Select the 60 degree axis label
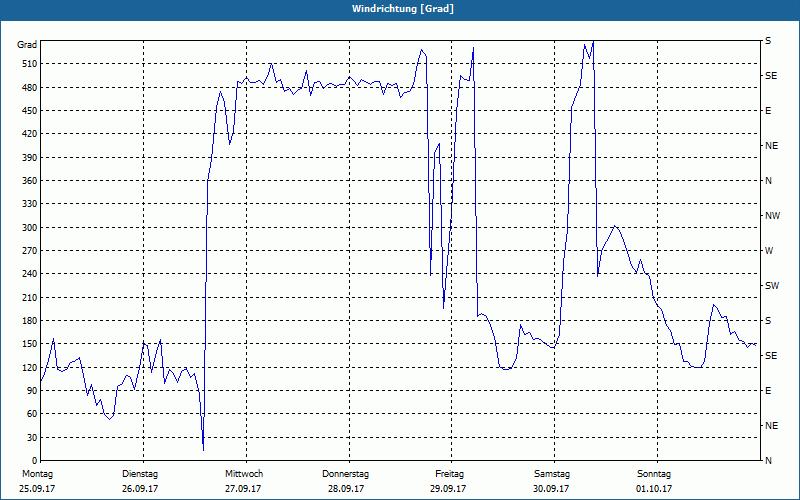The width and height of the screenshot is (800, 500). (32, 414)
